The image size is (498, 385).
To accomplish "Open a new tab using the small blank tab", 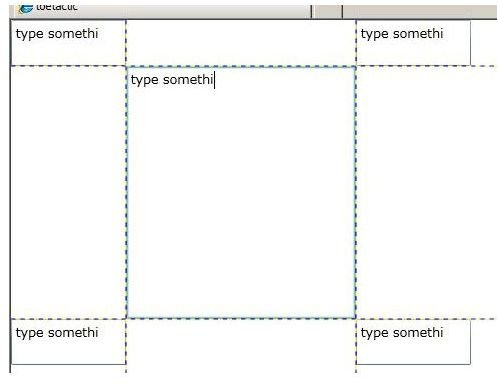I will point(327,11).
